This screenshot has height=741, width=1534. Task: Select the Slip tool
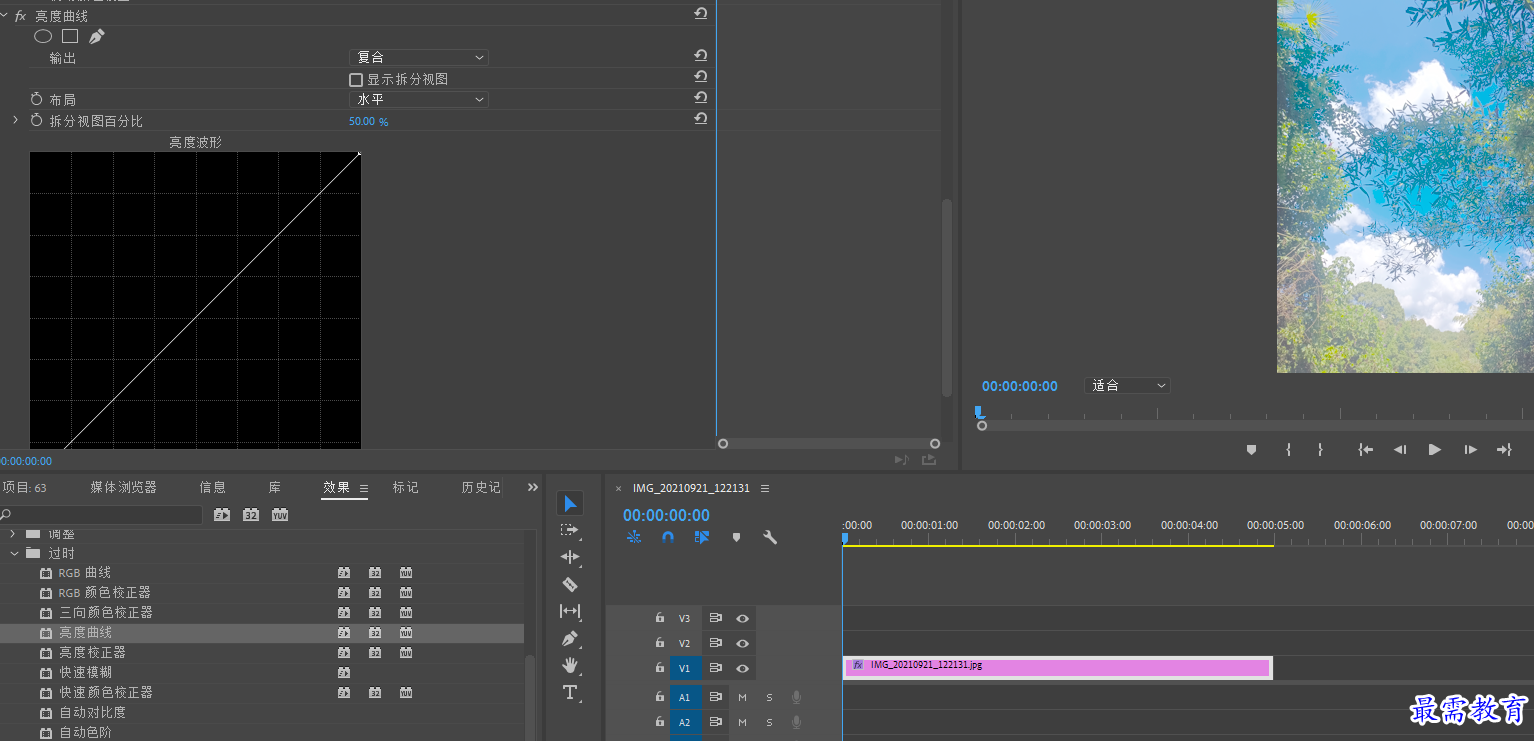coord(570,611)
